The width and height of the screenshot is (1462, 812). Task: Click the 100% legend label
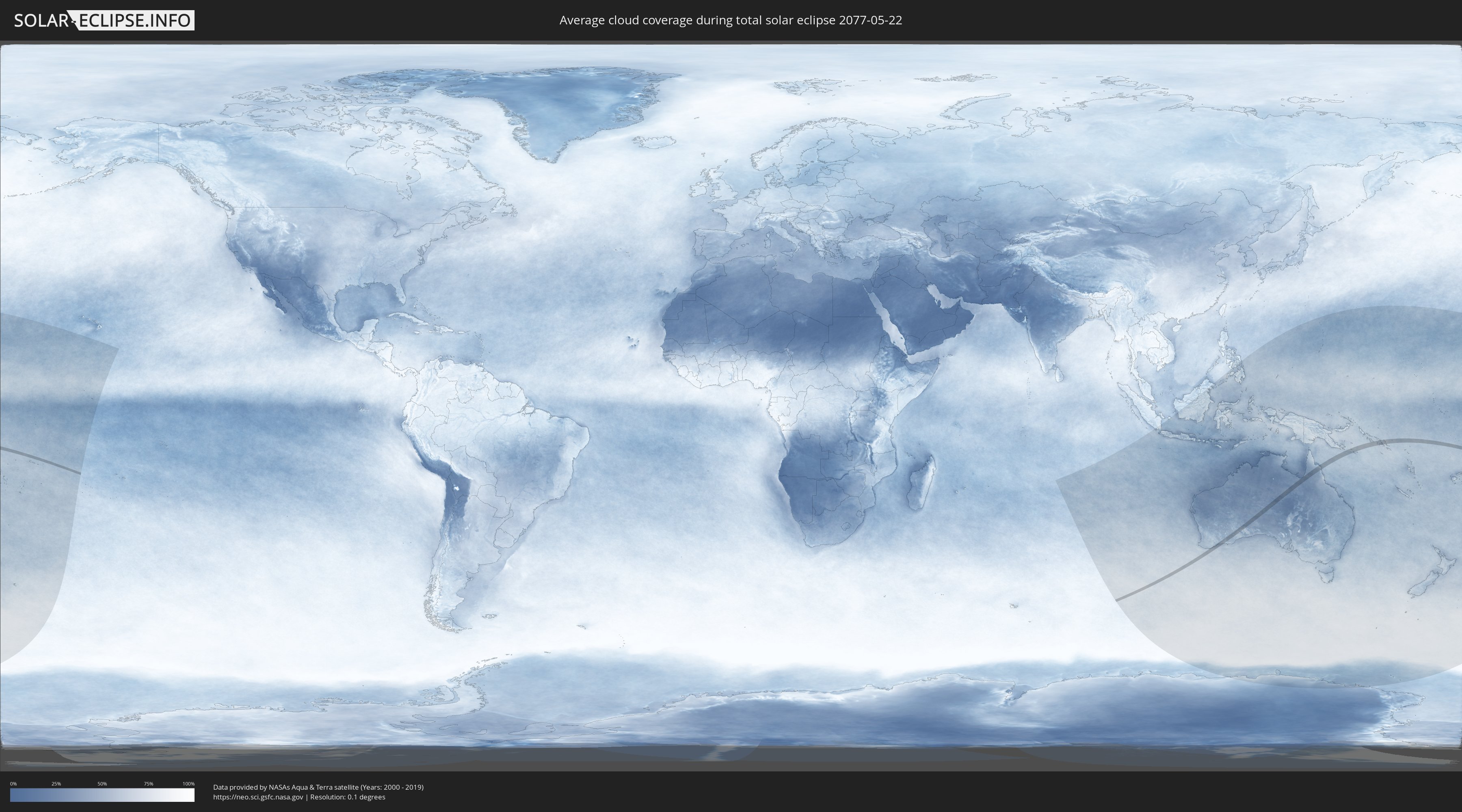click(x=188, y=784)
